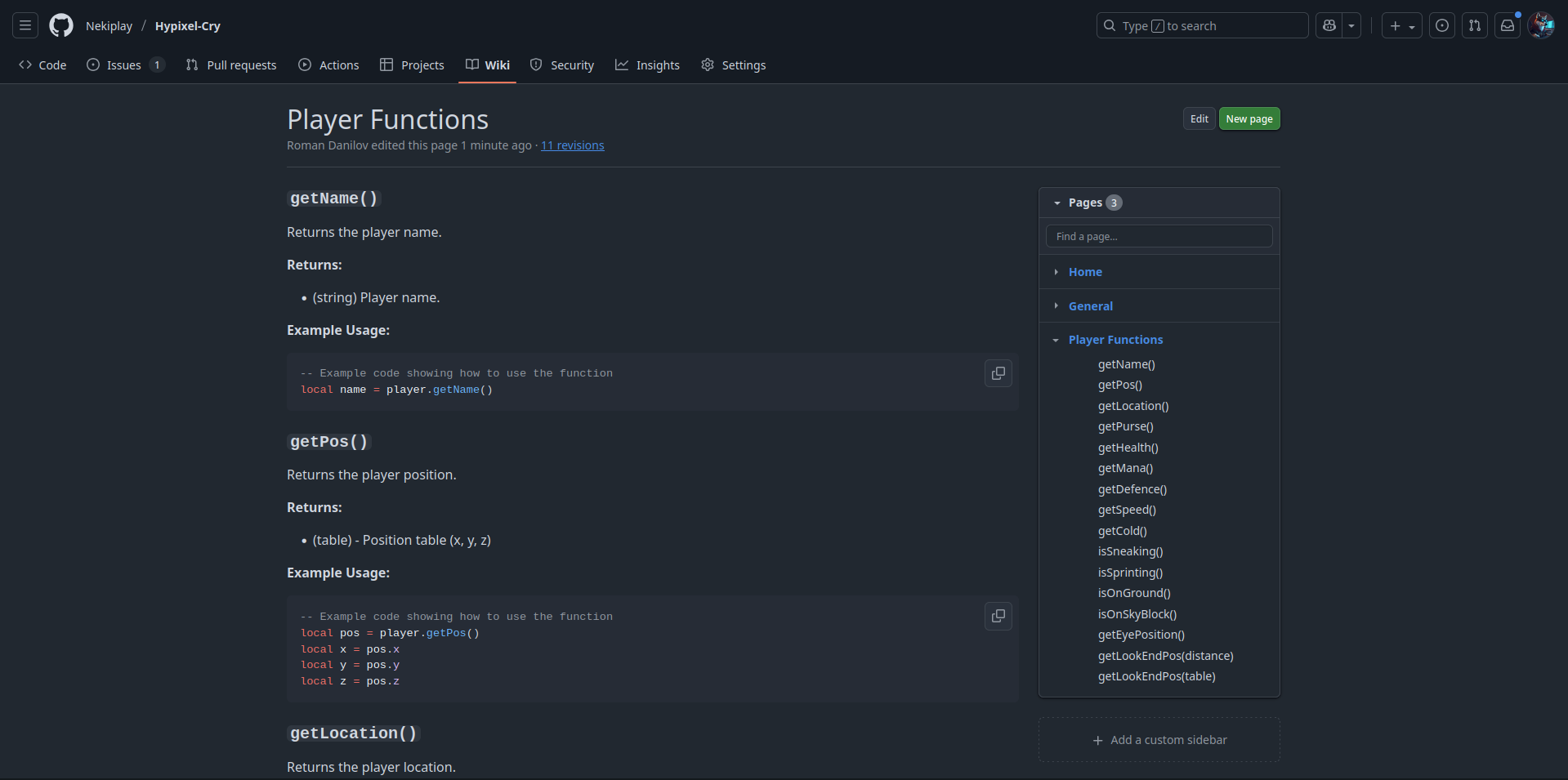Viewport: 1568px width, 780px height.
Task: Create a New page
Action: [x=1249, y=118]
